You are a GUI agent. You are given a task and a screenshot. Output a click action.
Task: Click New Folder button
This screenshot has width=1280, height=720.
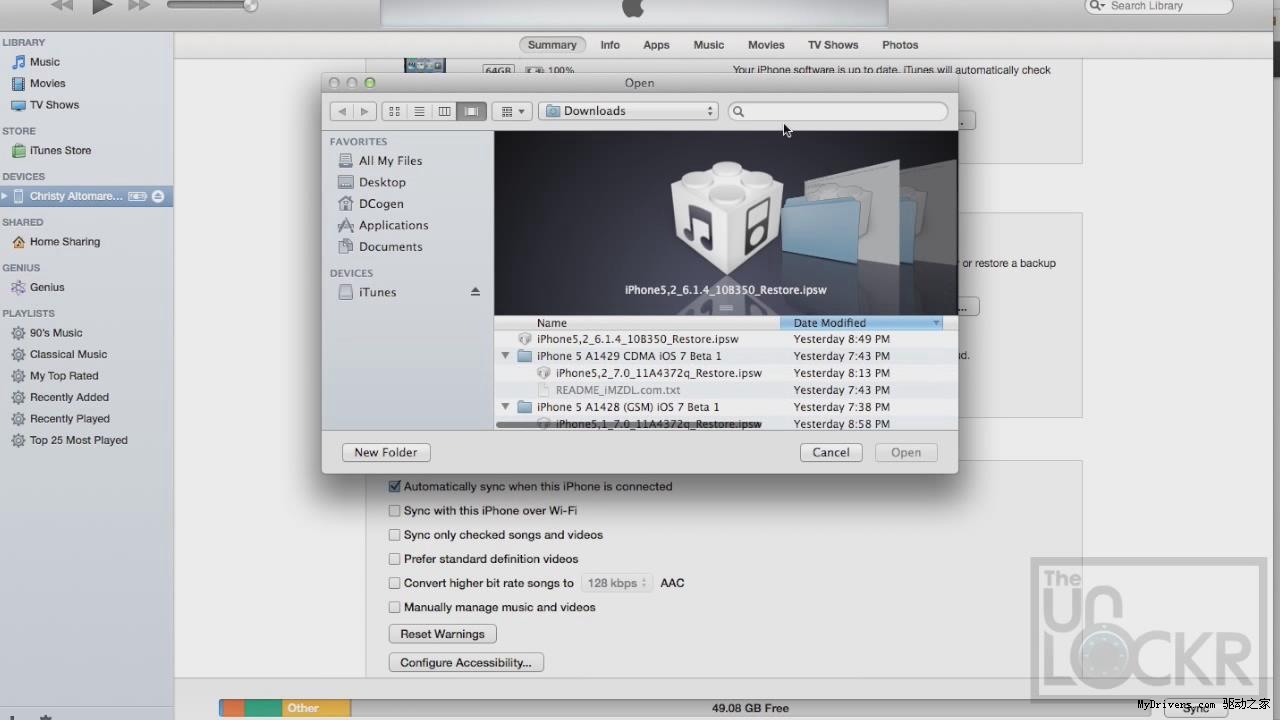tap(386, 452)
